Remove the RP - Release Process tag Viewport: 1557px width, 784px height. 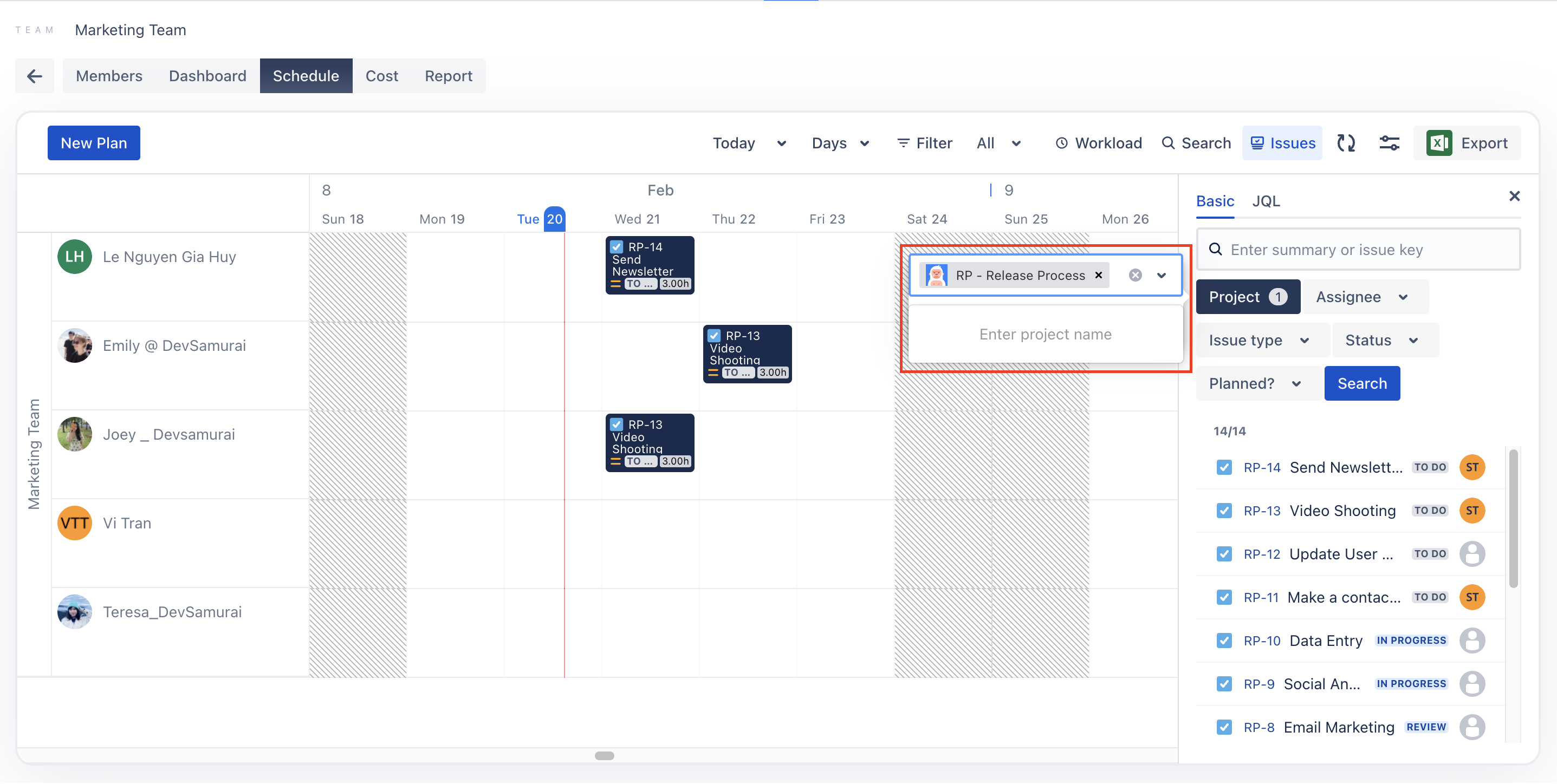coord(1099,276)
